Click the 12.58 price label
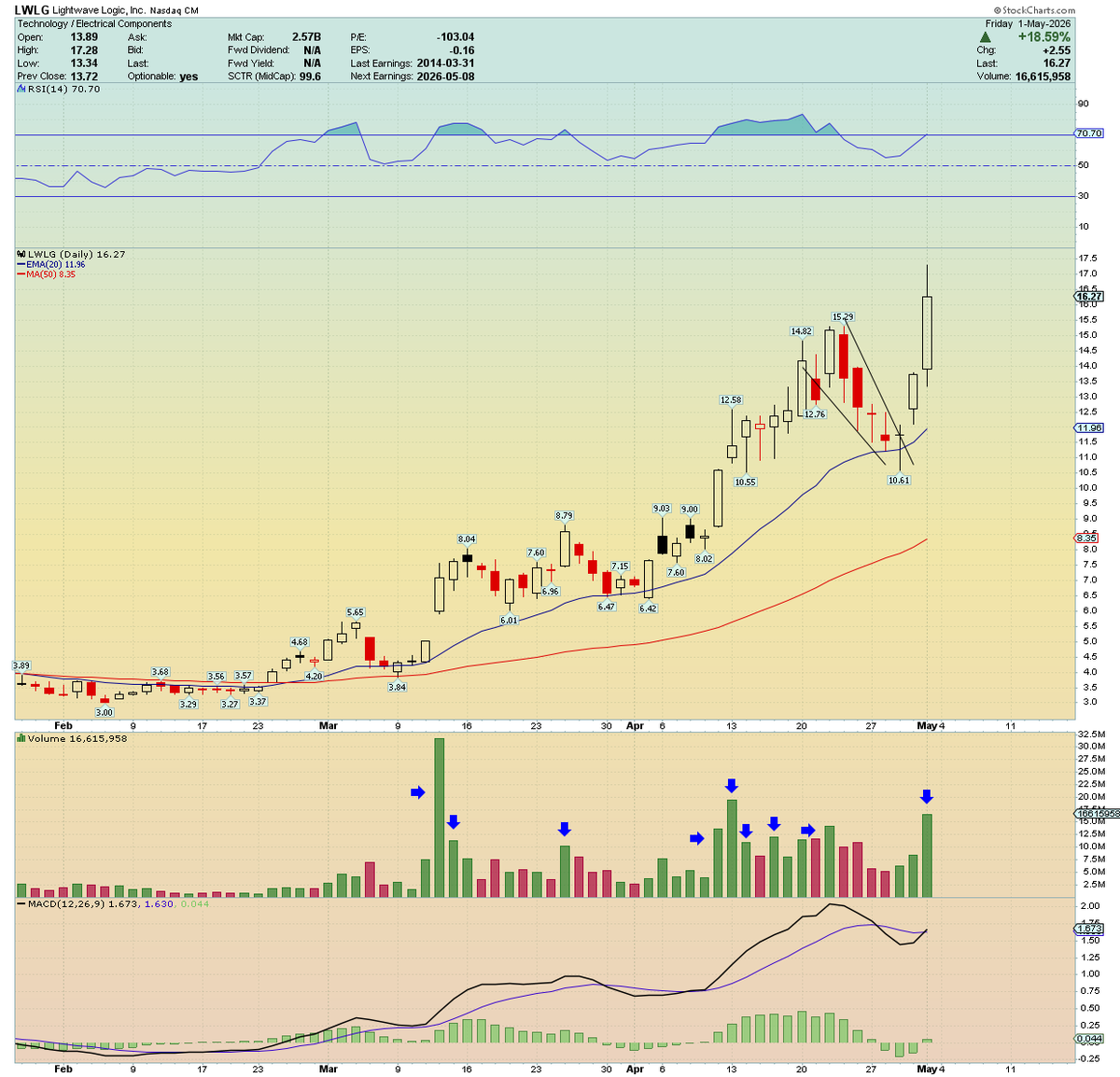Screen dimensions: 1120x1077 (731, 400)
